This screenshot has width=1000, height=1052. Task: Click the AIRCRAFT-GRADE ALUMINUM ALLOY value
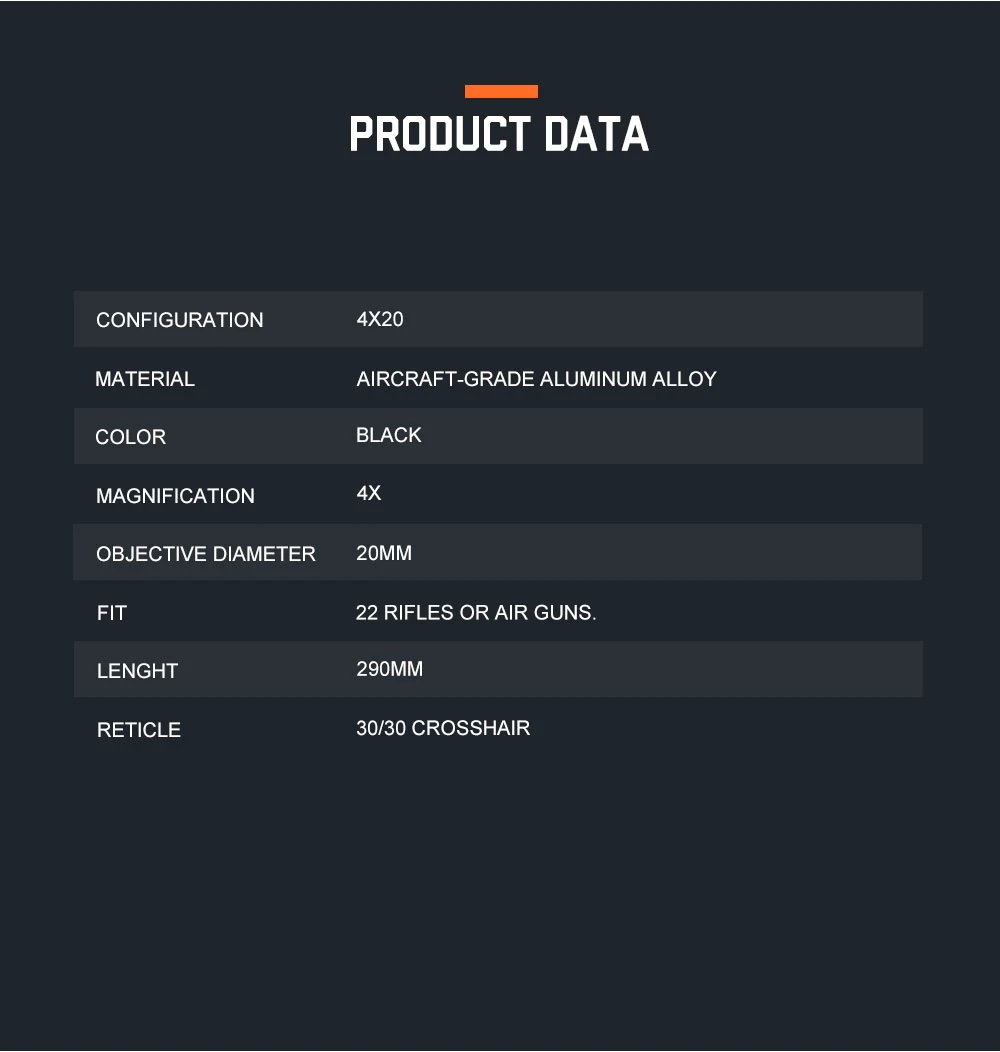click(x=536, y=379)
